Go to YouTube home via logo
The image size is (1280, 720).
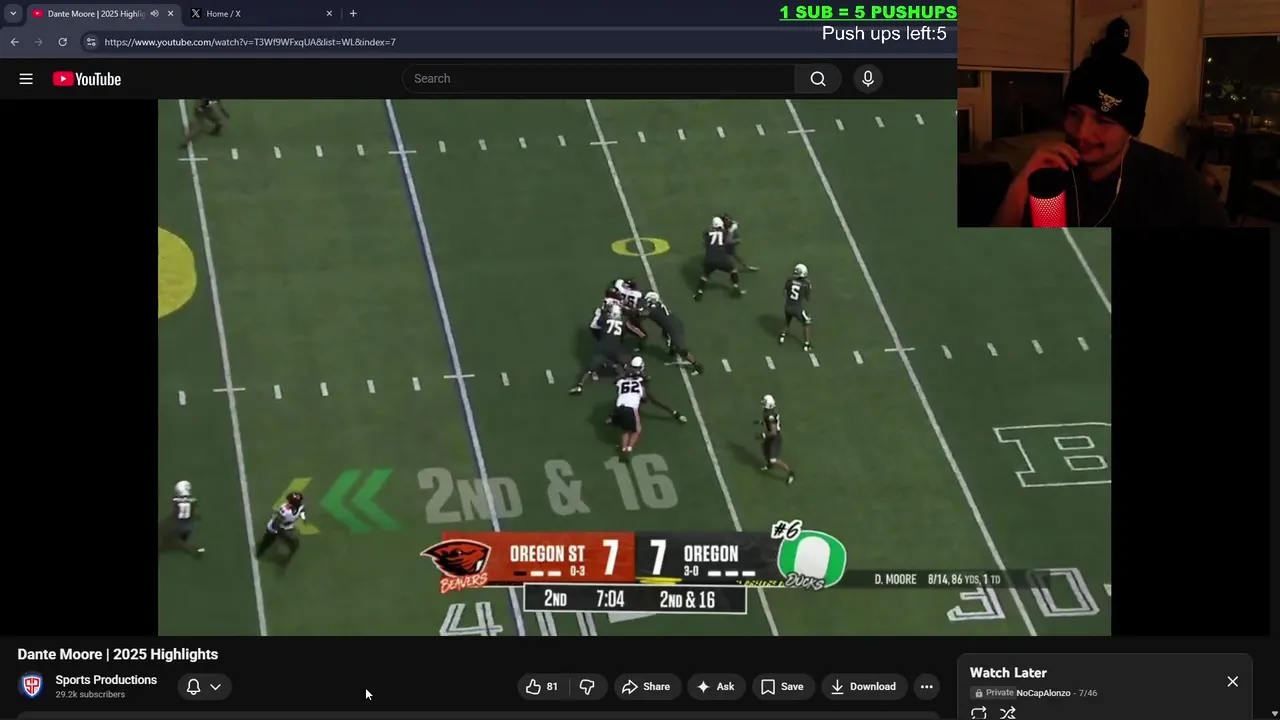[x=87, y=79]
